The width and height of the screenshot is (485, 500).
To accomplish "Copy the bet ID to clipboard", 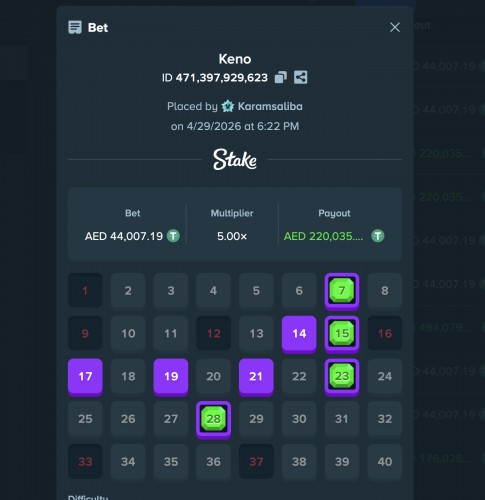I will [280, 77].
